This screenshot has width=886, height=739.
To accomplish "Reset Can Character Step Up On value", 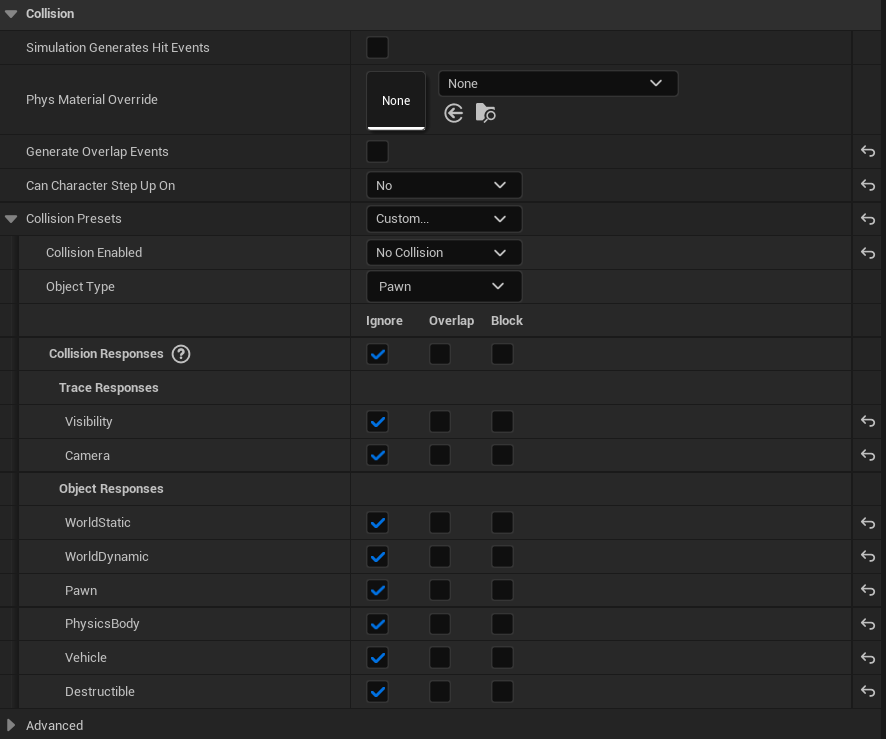I will [x=867, y=186].
